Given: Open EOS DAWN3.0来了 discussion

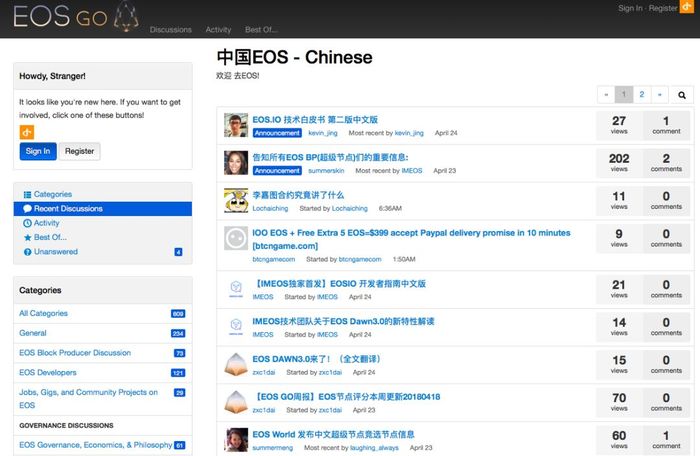Looking at the screenshot, I should [x=317, y=359].
